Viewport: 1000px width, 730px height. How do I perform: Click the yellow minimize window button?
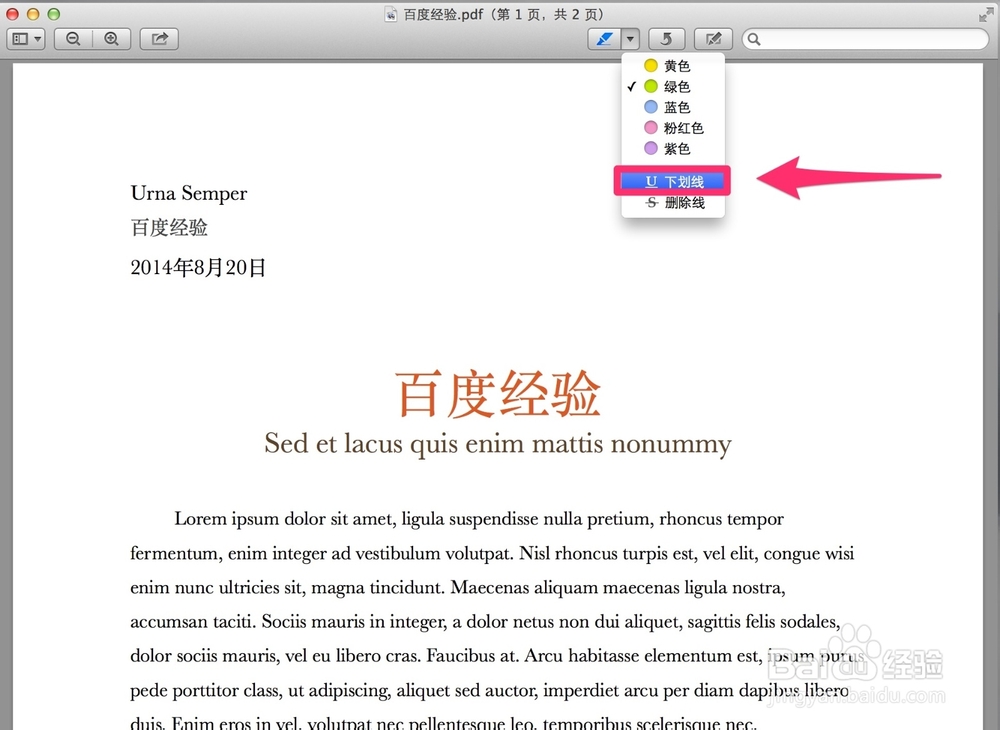(33, 14)
